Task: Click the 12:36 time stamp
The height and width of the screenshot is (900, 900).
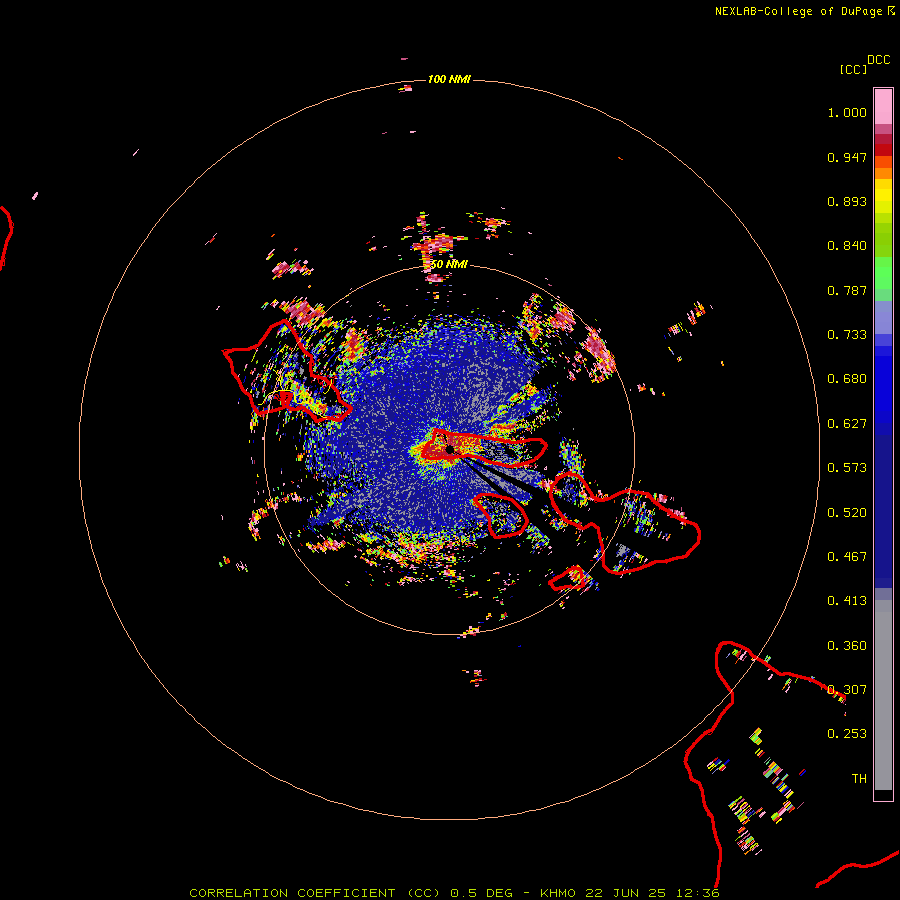Action: [697, 893]
